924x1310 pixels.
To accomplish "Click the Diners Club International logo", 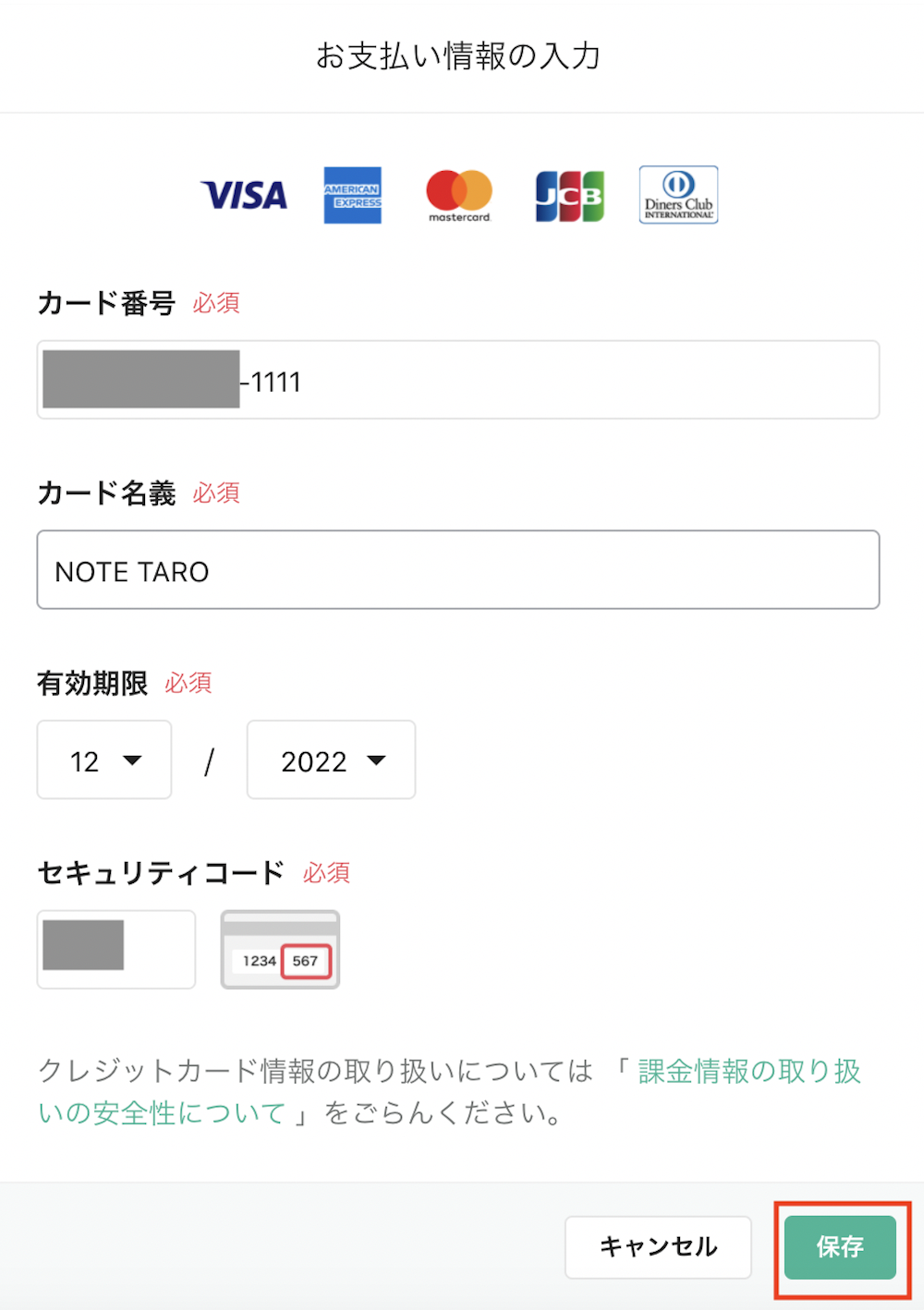I will click(x=678, y=195).
